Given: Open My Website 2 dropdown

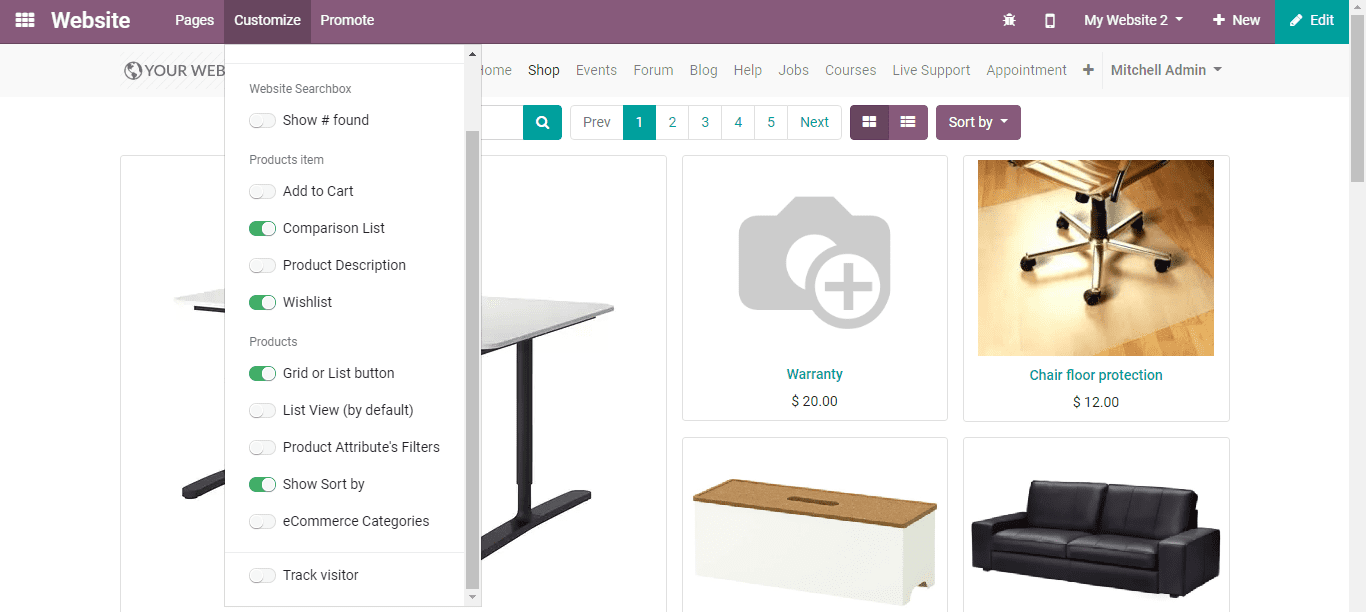Looking at the screenshot, I should pos(1134,20).
